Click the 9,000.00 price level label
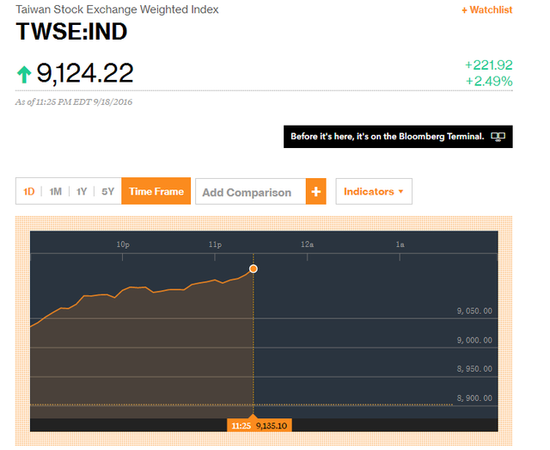The image size is (550, 450). coord(474,340)
